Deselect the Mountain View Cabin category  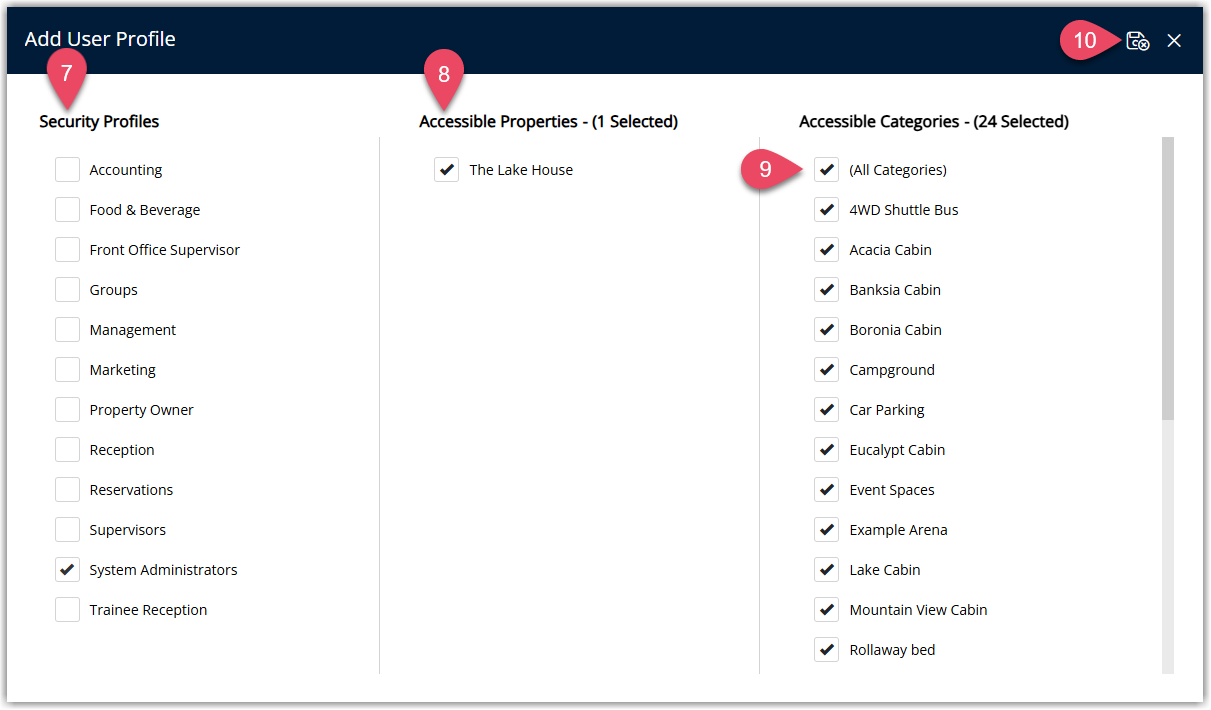(827, 609)
